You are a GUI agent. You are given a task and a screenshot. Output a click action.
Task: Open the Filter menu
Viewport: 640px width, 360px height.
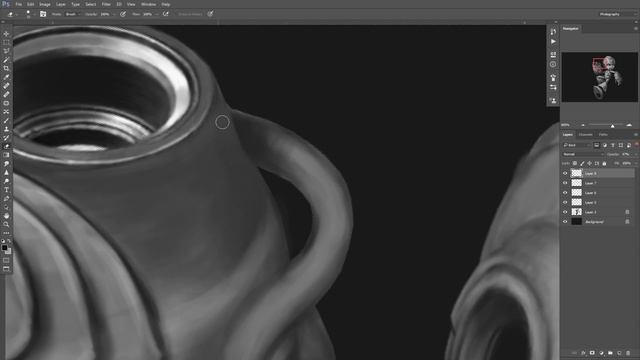click(106, 4)
